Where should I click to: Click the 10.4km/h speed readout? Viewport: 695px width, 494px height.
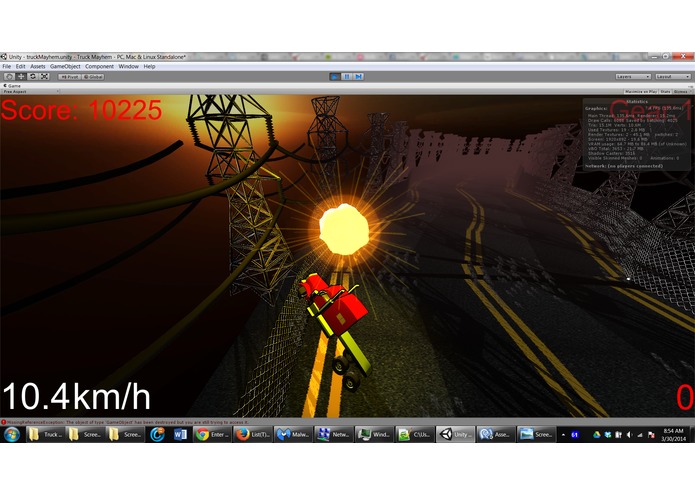coord(77,397)
